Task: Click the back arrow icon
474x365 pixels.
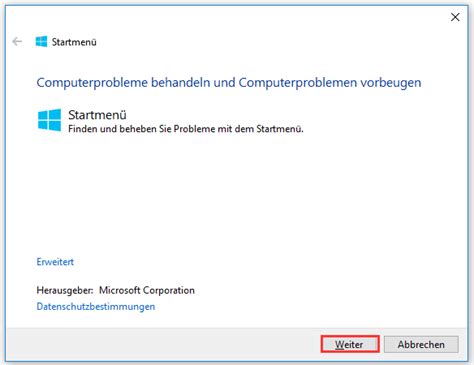Action: click(17, 42)
